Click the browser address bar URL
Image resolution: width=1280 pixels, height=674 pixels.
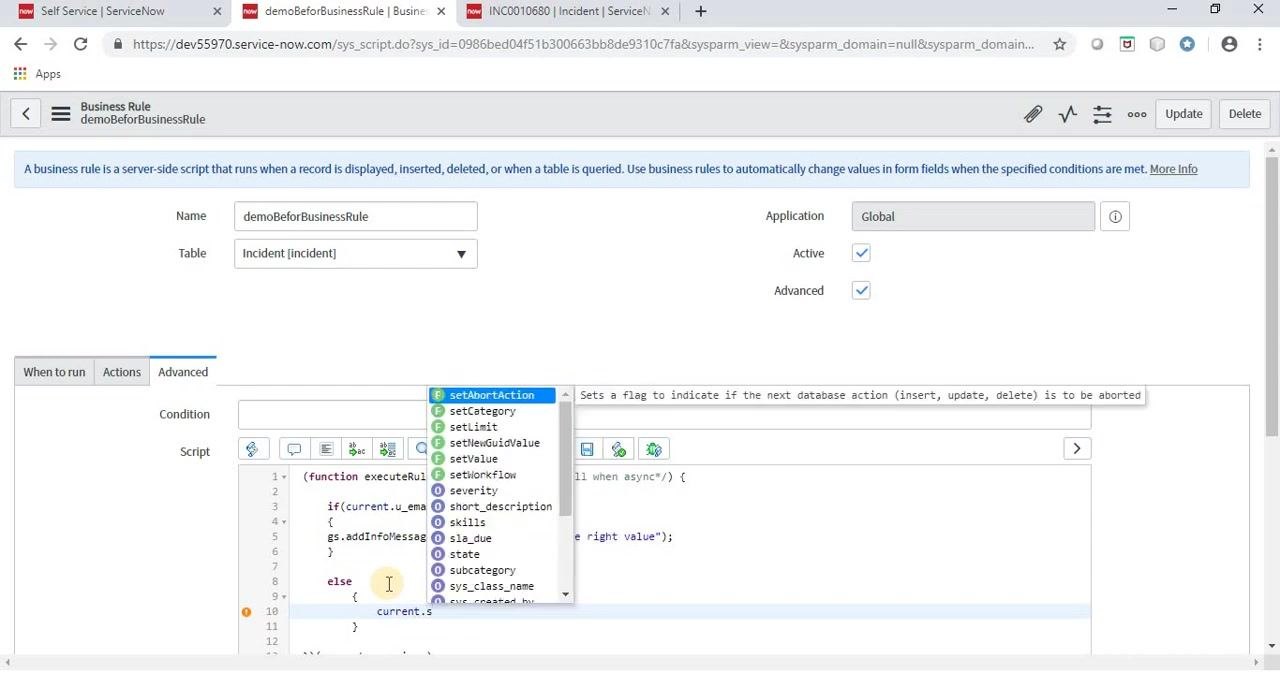583,44
